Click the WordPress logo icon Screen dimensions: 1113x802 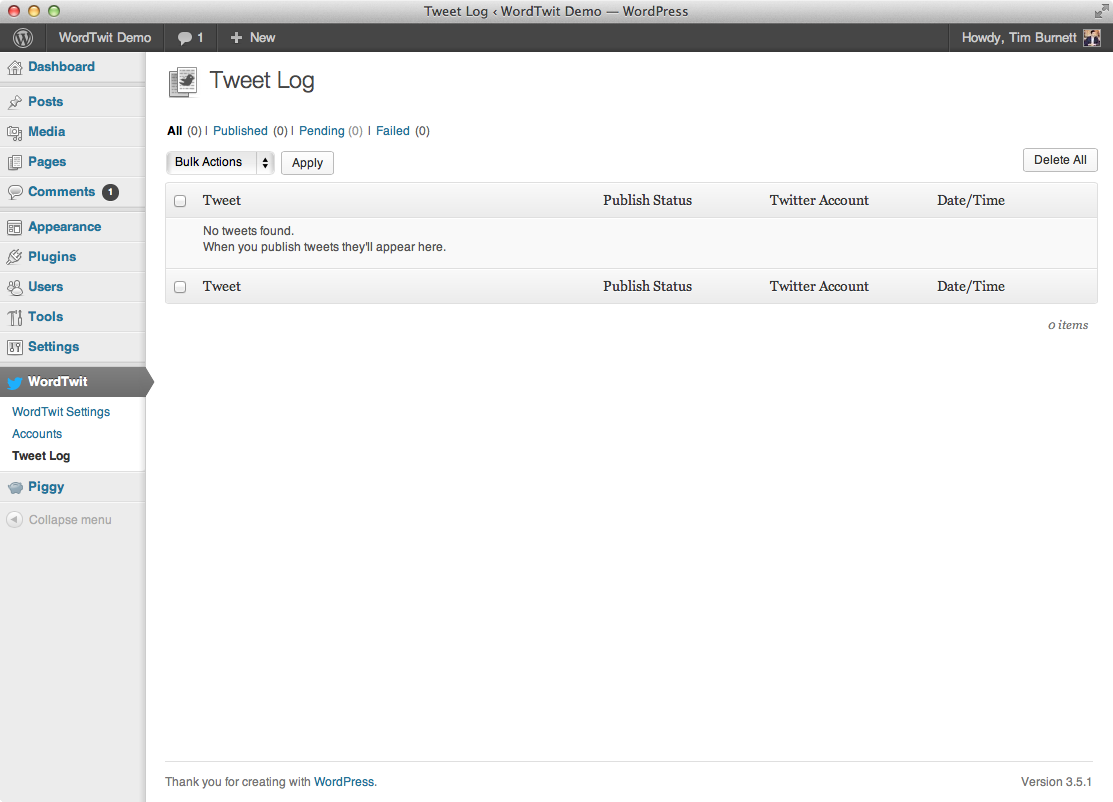pos(23,38)
